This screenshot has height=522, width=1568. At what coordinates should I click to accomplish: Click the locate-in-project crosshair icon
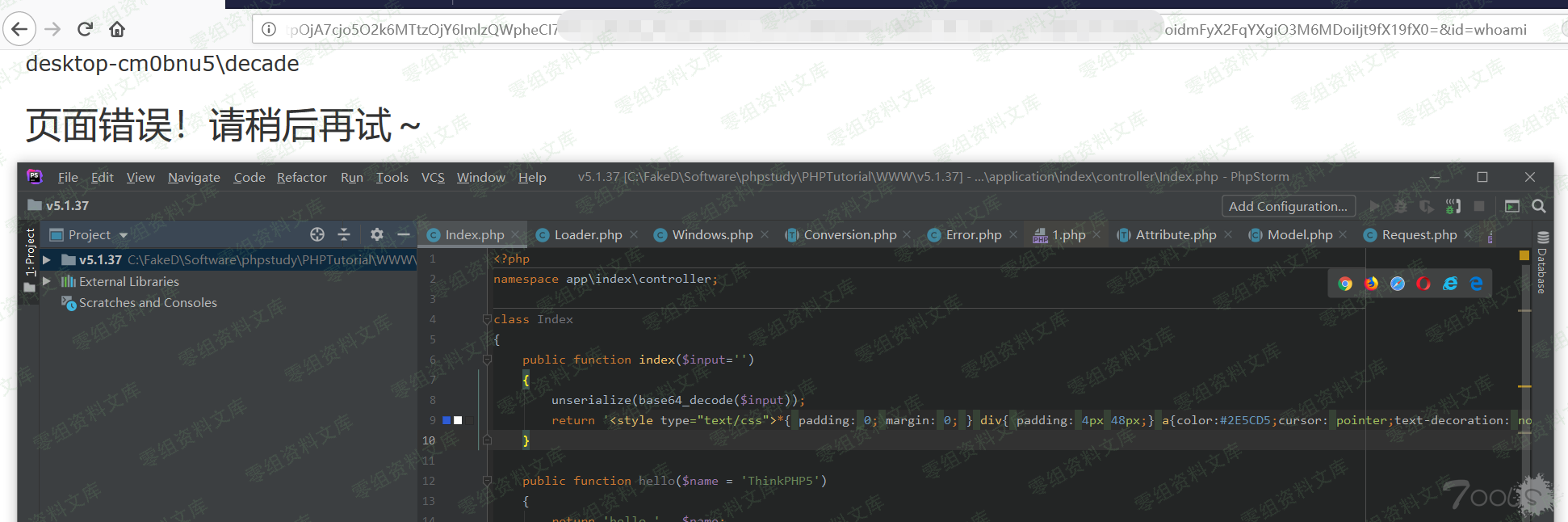(x=317, y=234)
